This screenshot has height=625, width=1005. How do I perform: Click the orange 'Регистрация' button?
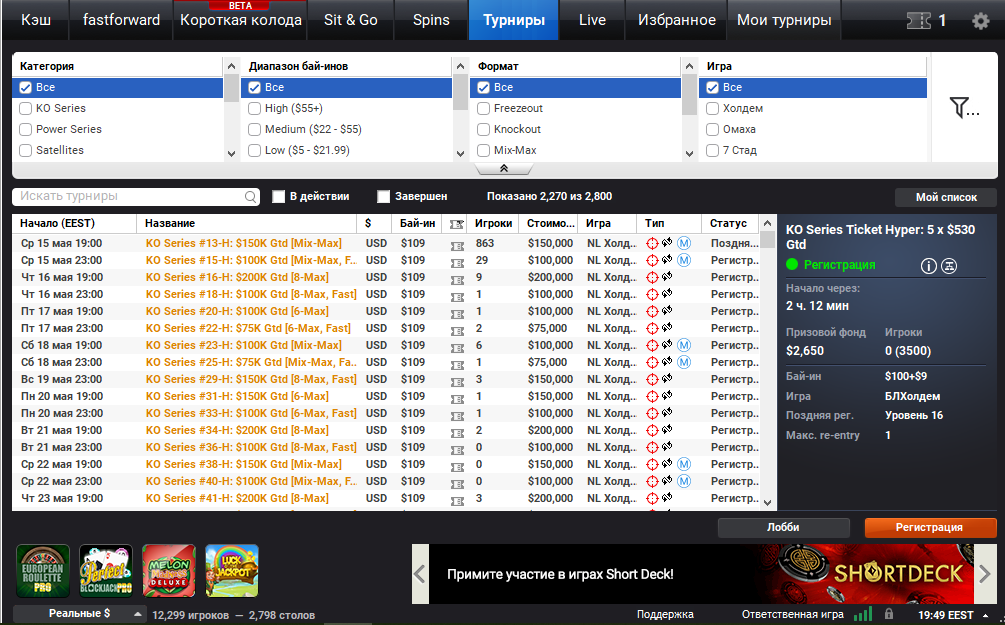(x=930, y=528)
